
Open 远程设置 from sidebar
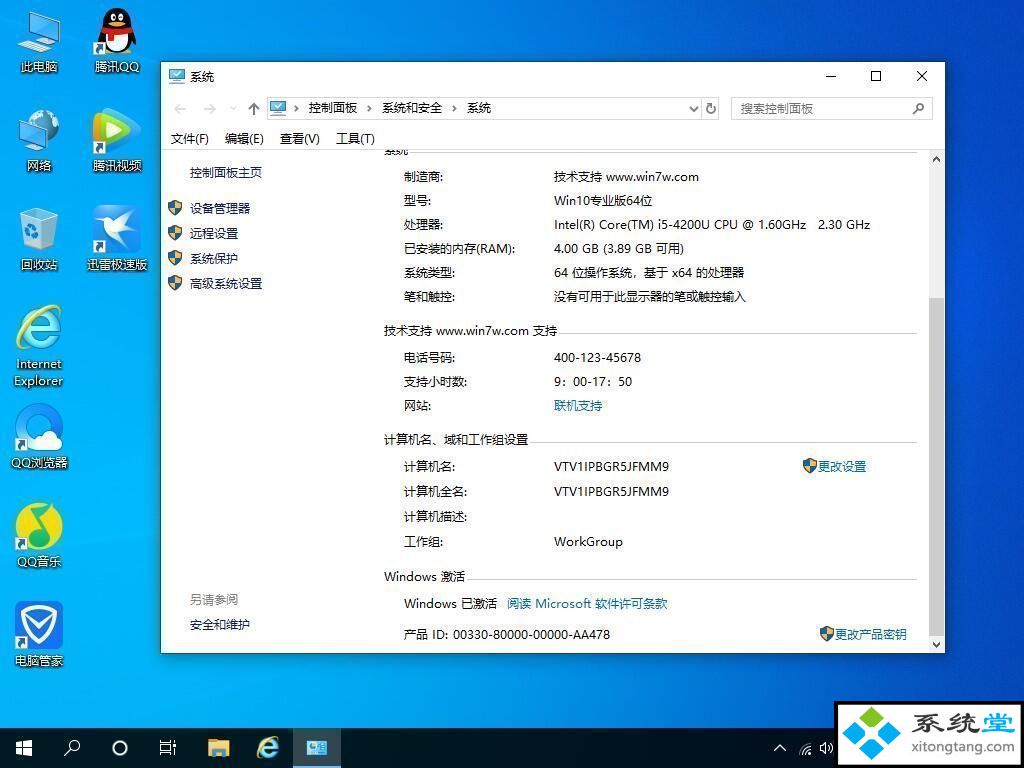(x=214, y=233)
